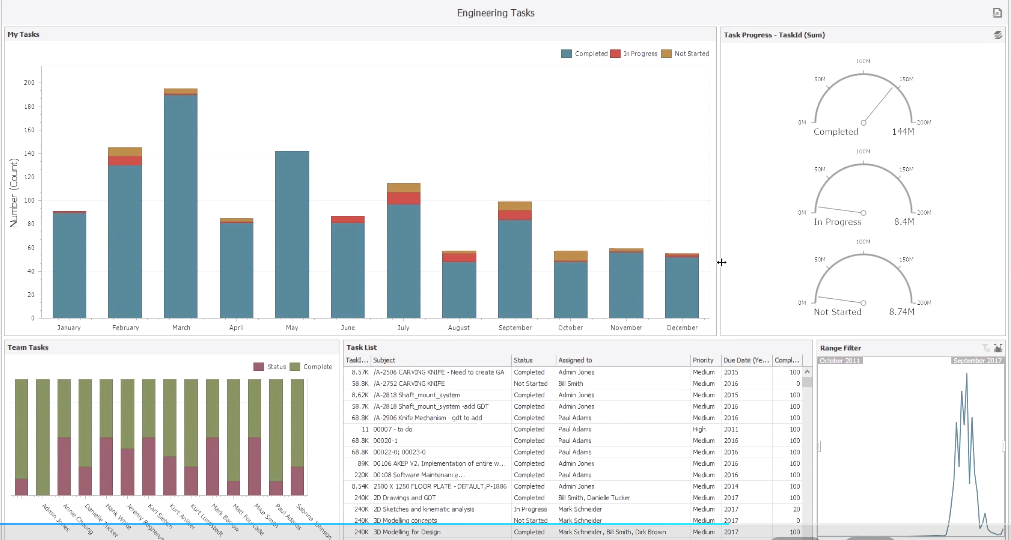Sort by the TaskId column header

357,360
